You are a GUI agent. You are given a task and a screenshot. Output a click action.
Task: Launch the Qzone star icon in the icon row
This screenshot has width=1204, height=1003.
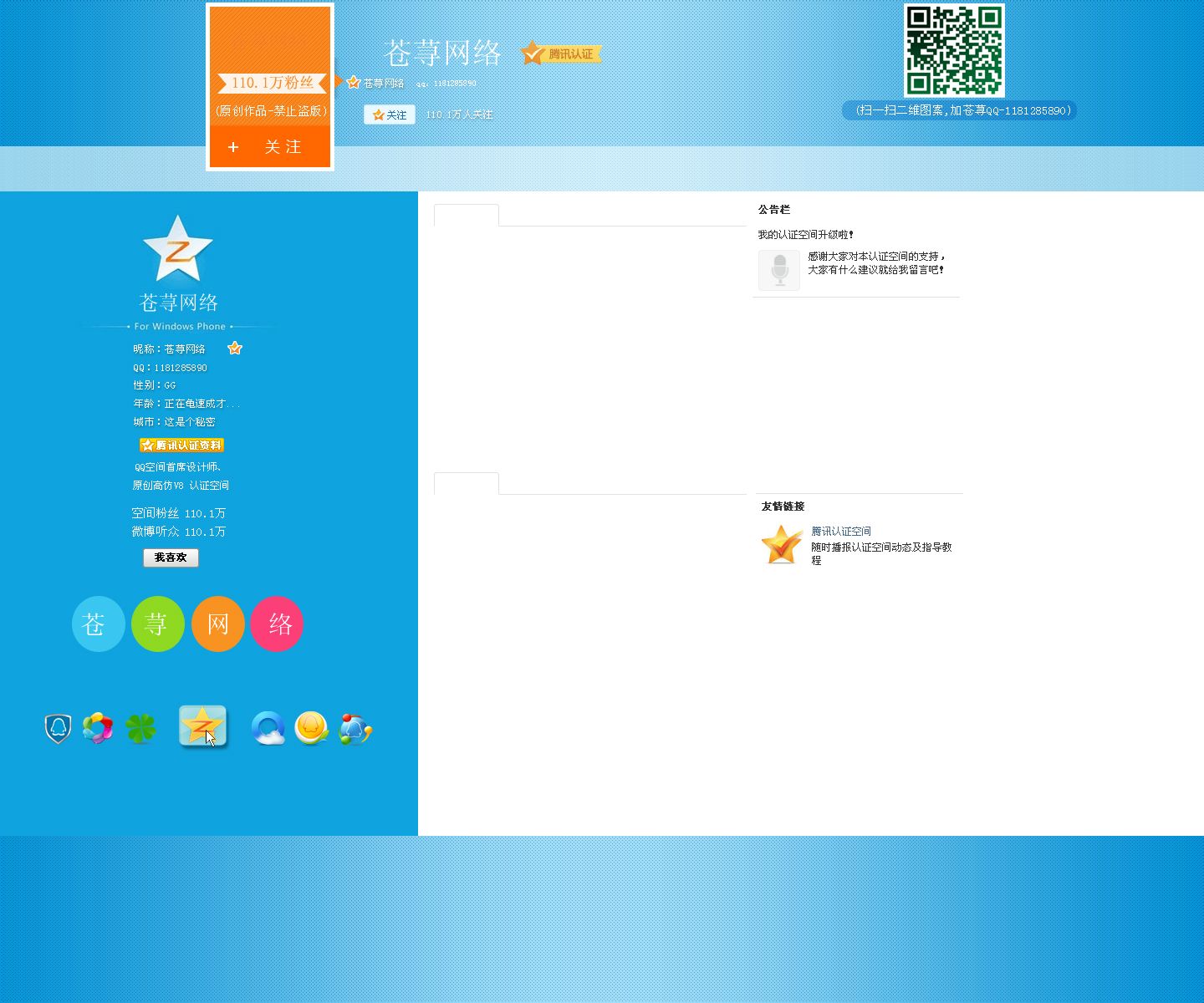pos(202,726)
